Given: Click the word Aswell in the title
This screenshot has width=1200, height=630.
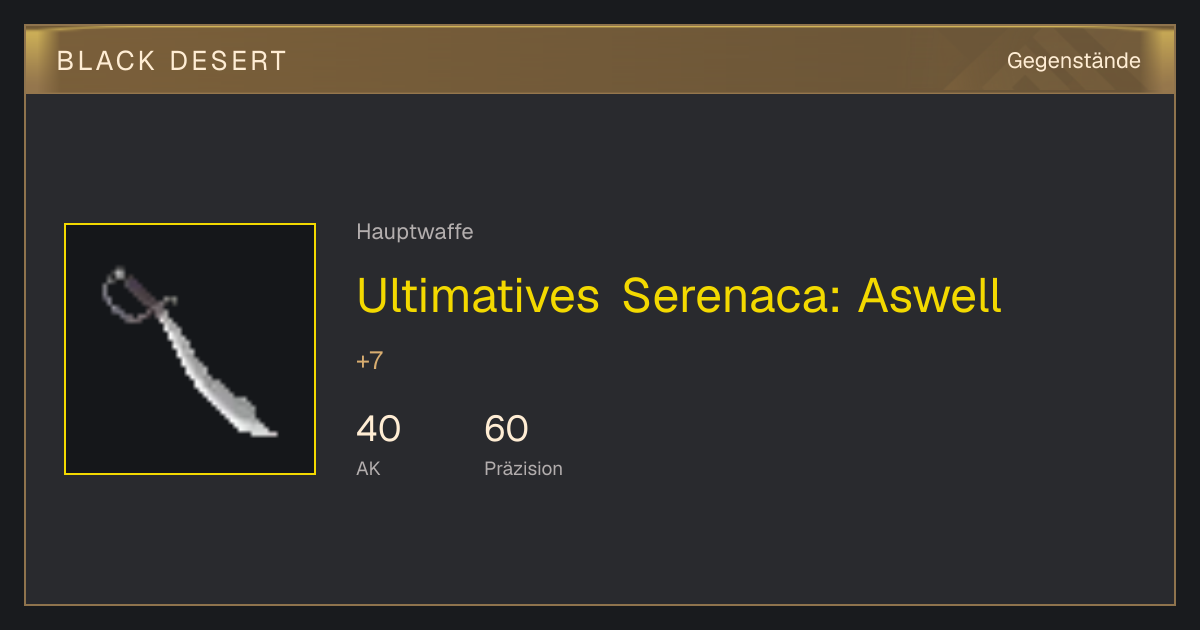Looking at the screenshot, I should 930,296.
